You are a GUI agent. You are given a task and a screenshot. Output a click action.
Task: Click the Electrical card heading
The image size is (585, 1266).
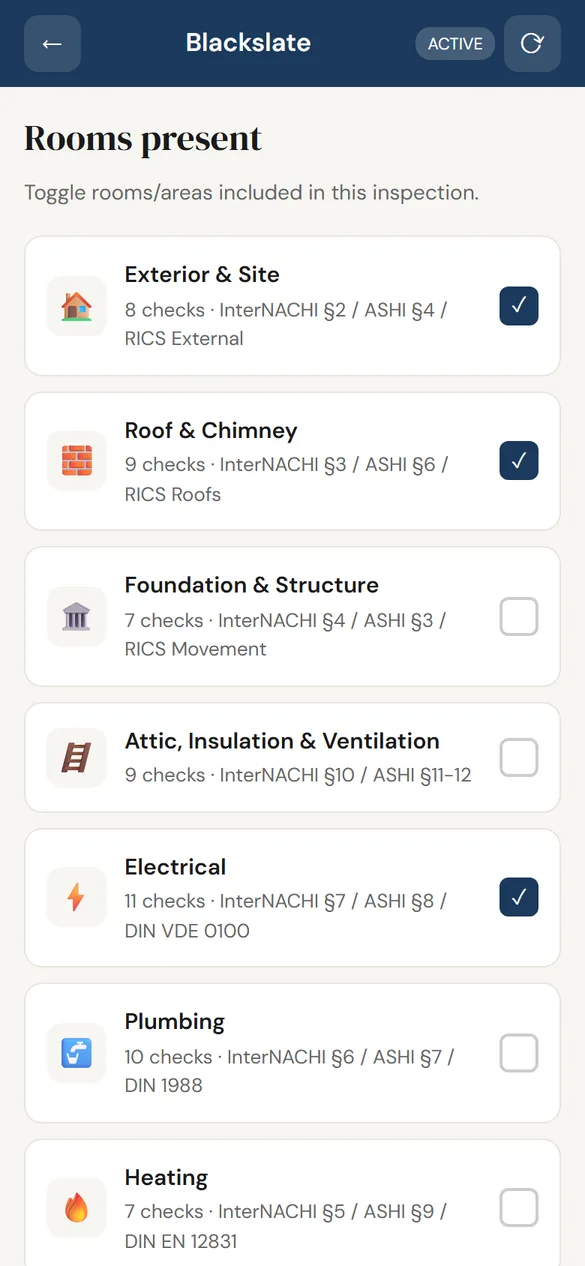pos(176,867)
